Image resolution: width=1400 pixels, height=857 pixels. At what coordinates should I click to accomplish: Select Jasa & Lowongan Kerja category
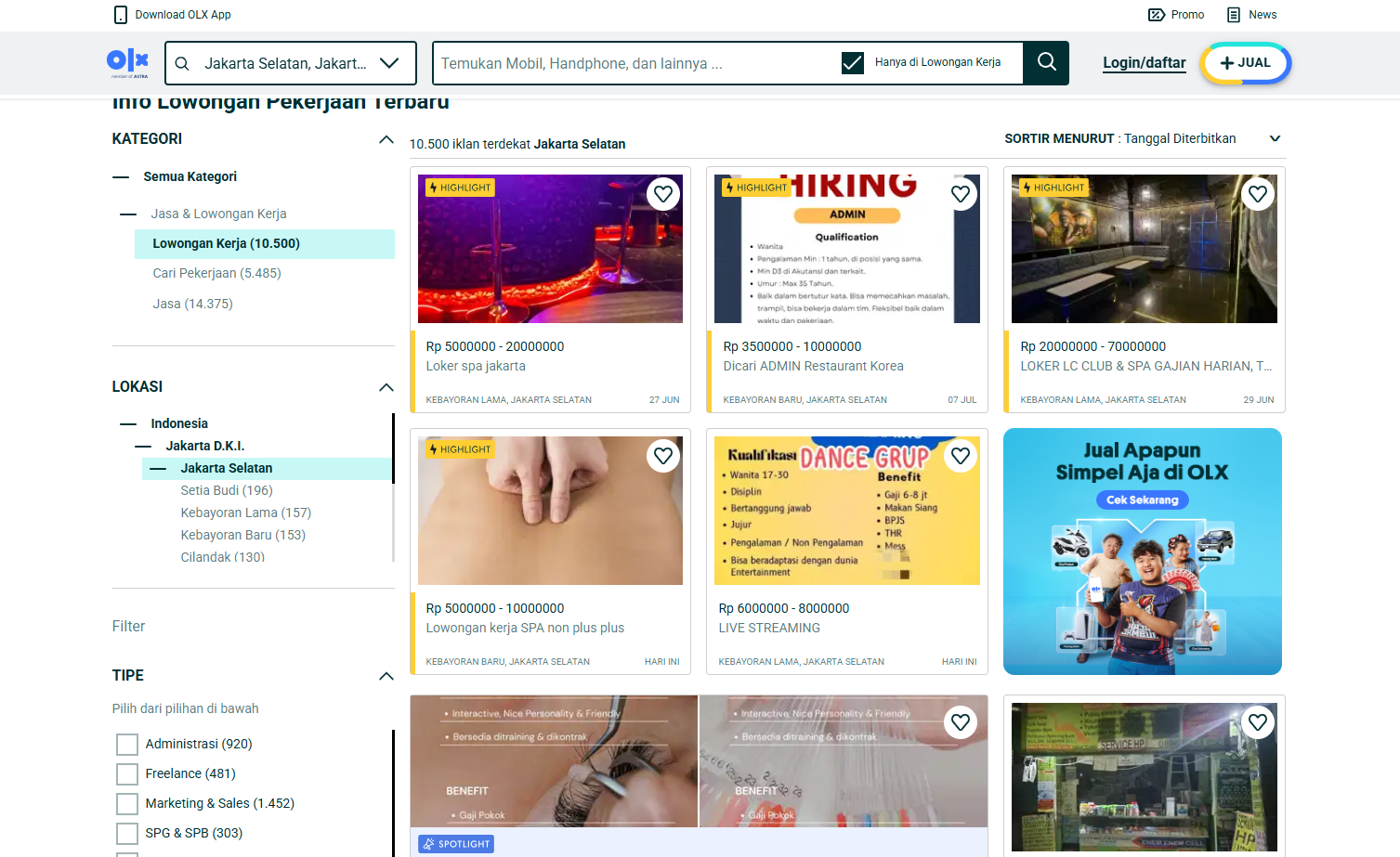point(218,214)
